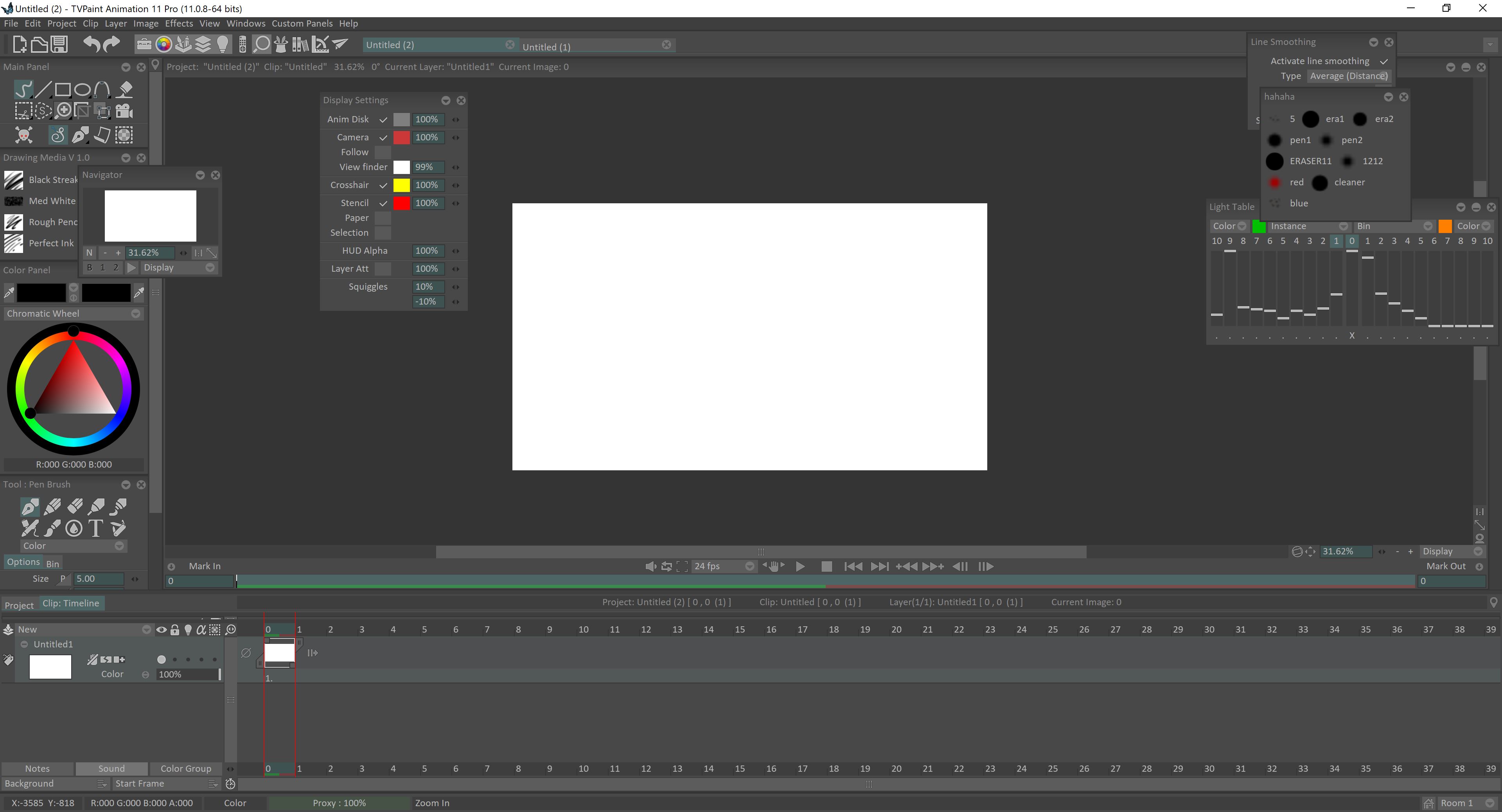Choose the pencil brush in Tool panel
The height and width of the screenshot is (812, 1502).
(52, 507)
